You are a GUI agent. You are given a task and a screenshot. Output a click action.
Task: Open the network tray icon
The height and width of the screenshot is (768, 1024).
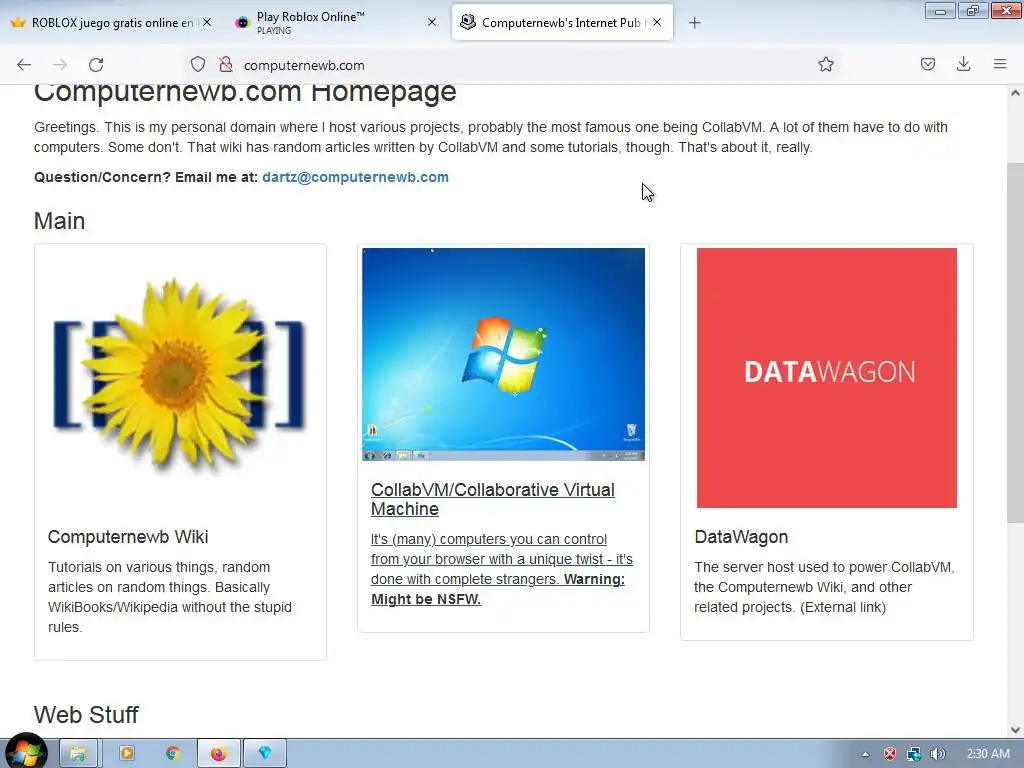(914, 754)
